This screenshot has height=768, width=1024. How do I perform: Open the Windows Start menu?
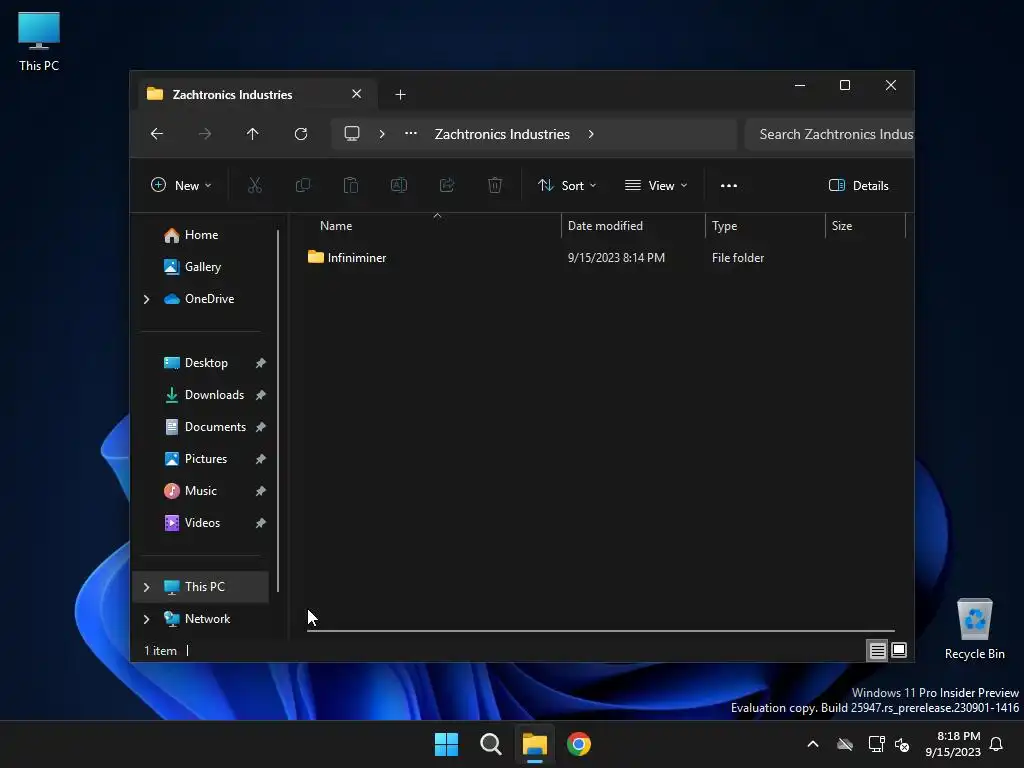[x=447, y=744]
